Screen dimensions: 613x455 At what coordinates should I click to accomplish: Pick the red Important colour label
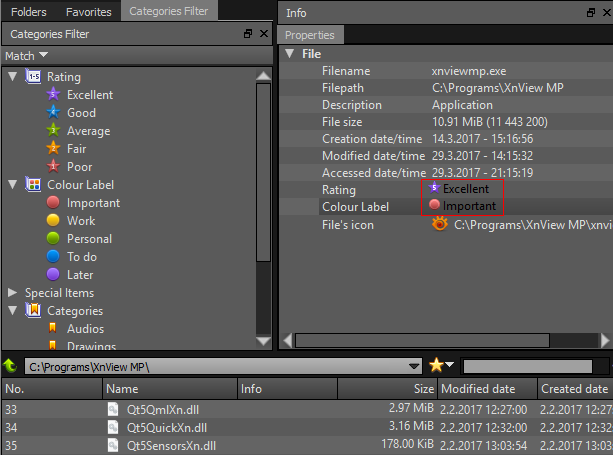53,202
